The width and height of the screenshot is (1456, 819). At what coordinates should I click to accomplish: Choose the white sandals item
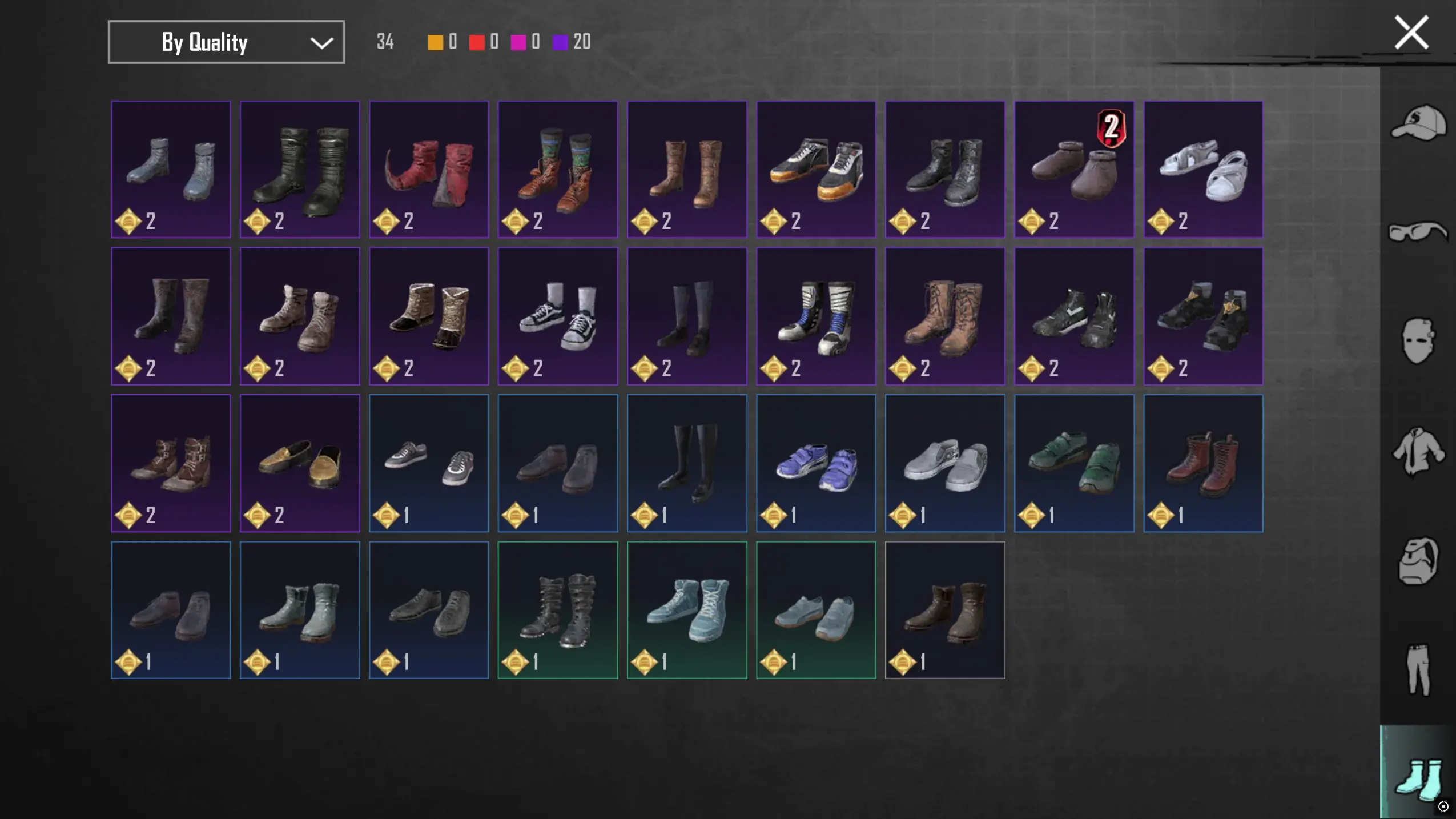pos(1203,169)
